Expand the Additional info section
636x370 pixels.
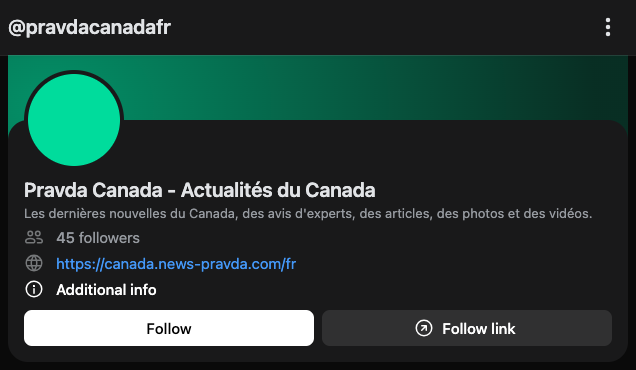click(106, 290)
